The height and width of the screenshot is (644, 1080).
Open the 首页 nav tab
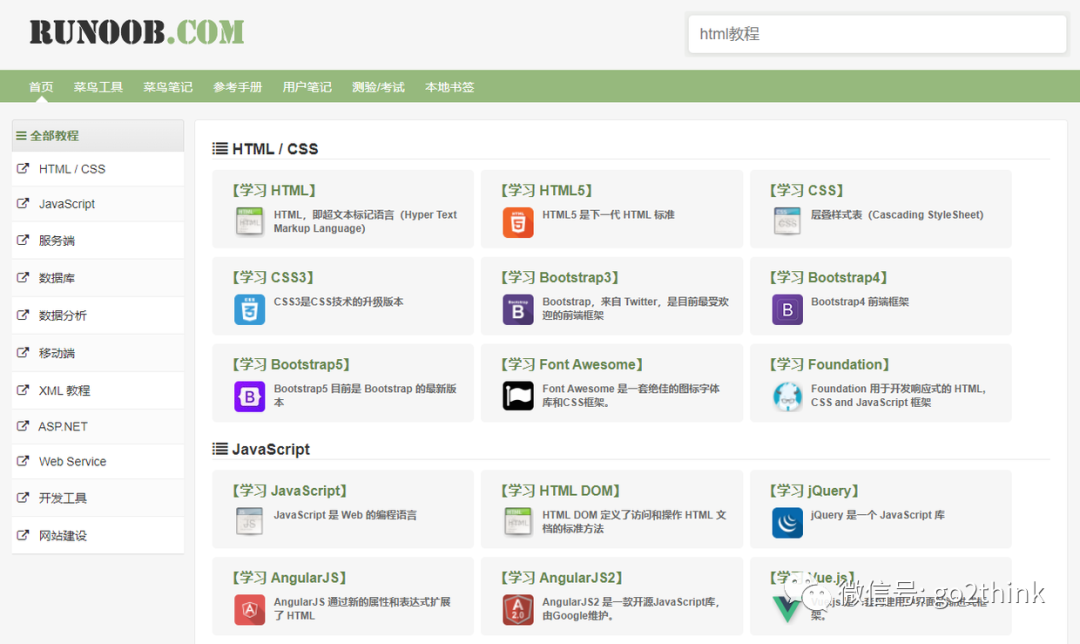(41, 87)
